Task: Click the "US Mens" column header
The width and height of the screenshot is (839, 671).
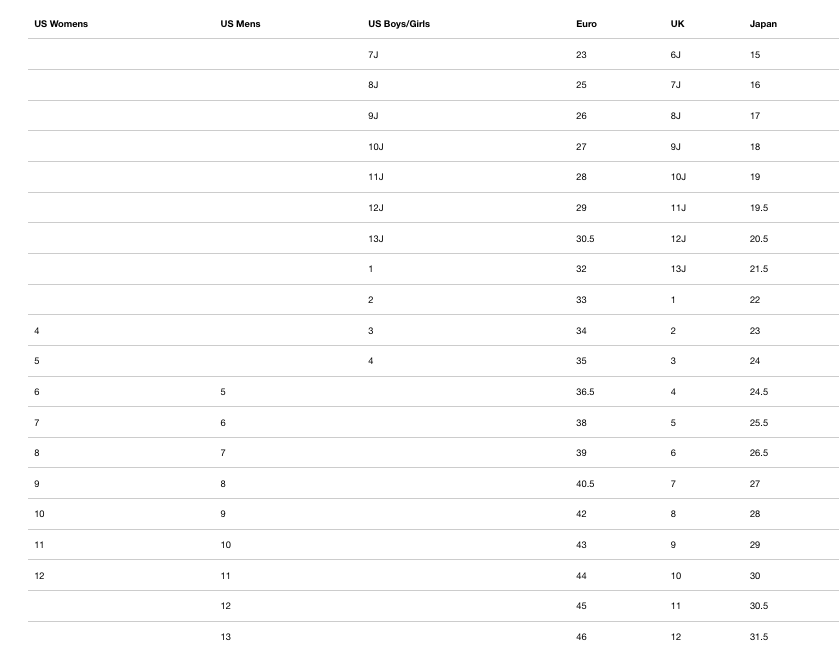Action: (x=240, y=24)
